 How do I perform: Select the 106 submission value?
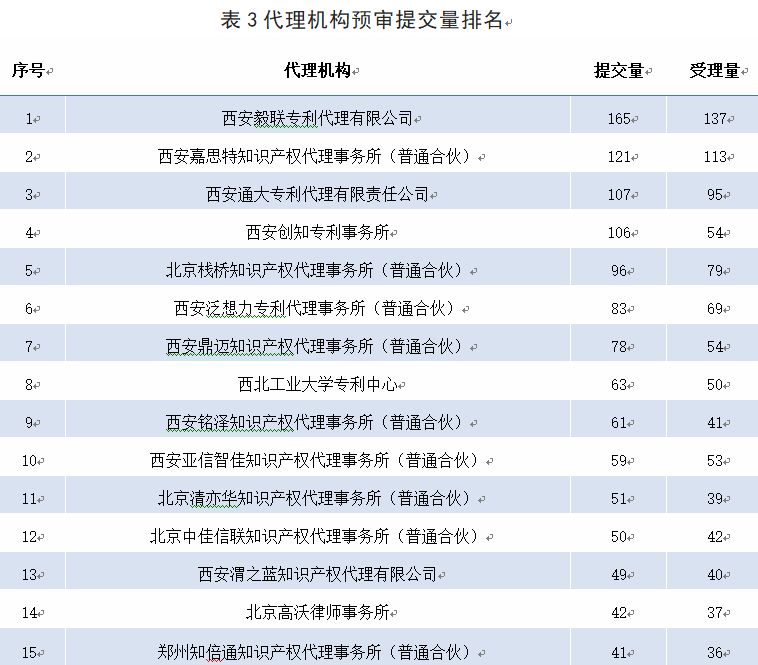tap(619, 232)
